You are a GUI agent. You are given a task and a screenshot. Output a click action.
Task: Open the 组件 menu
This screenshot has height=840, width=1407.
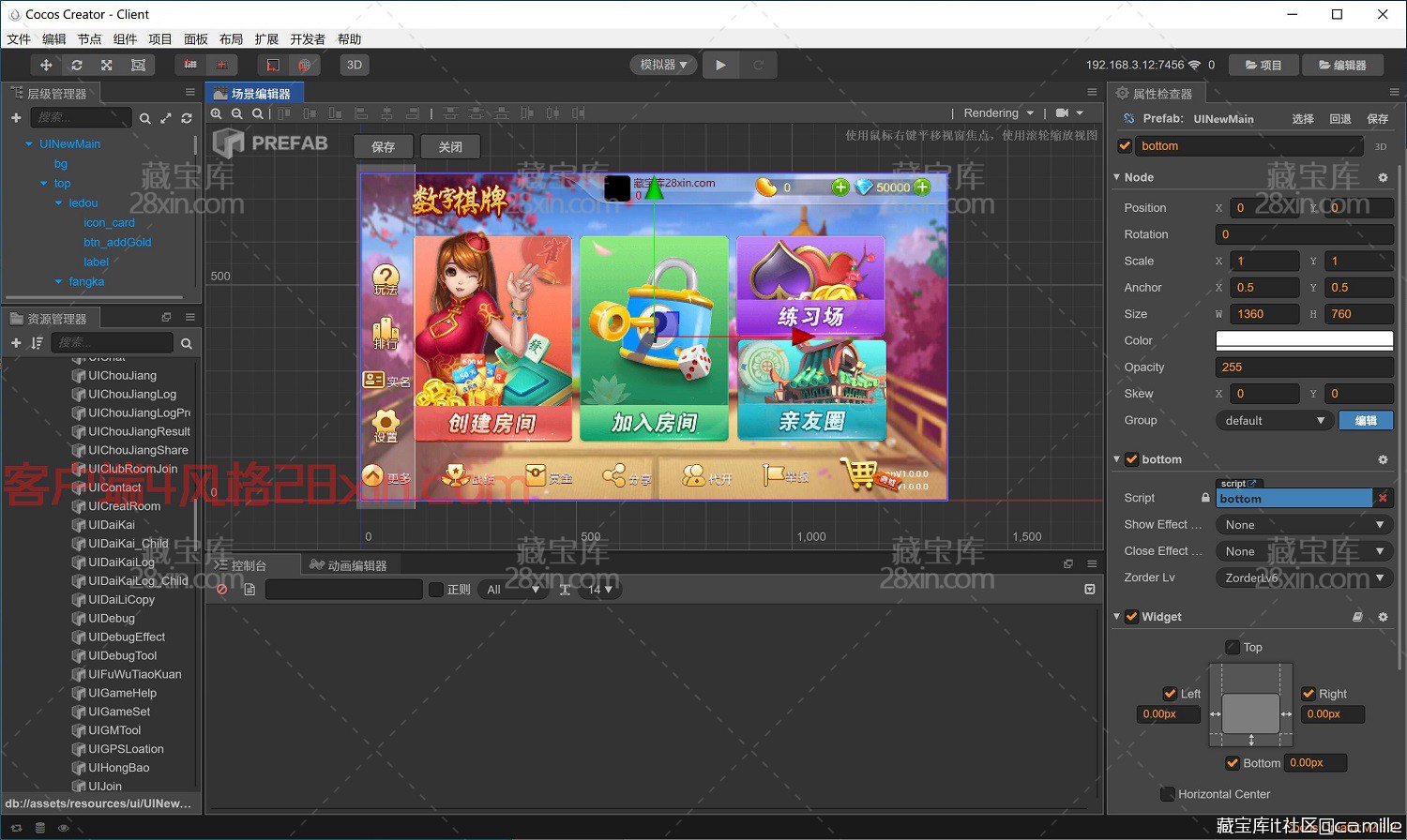125,38
